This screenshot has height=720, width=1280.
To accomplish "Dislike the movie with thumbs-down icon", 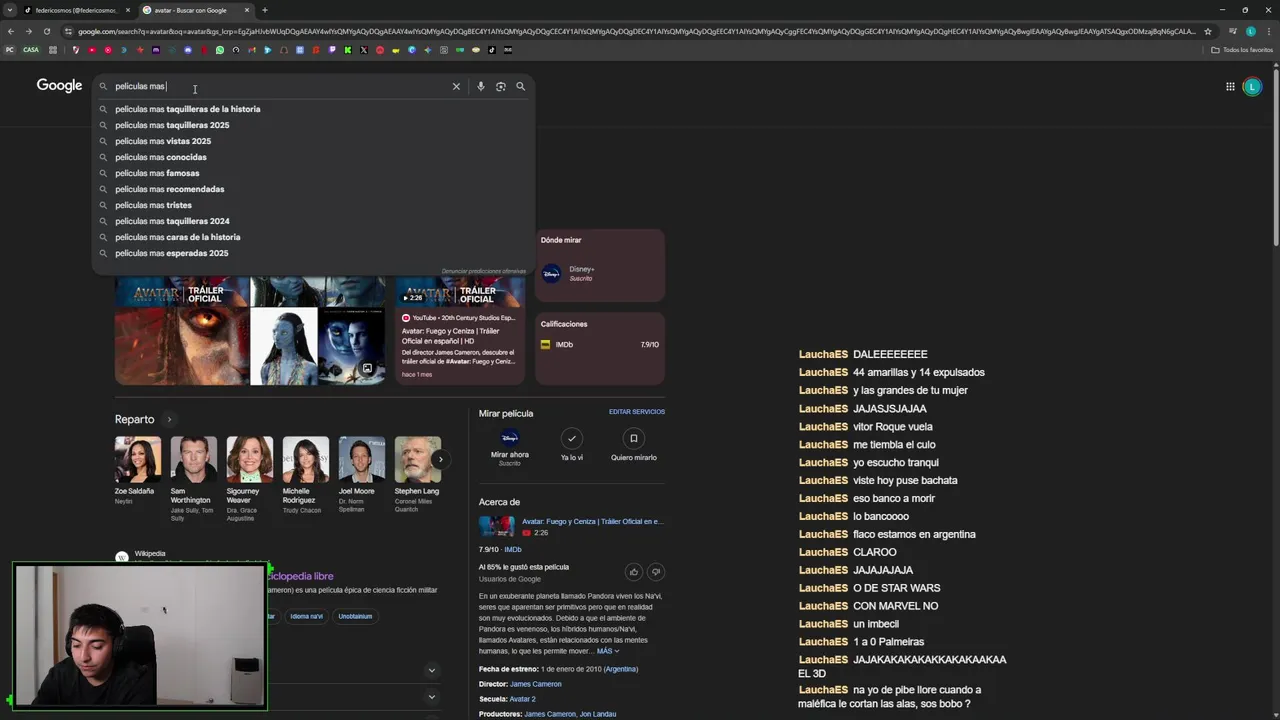I will (656, 572).
